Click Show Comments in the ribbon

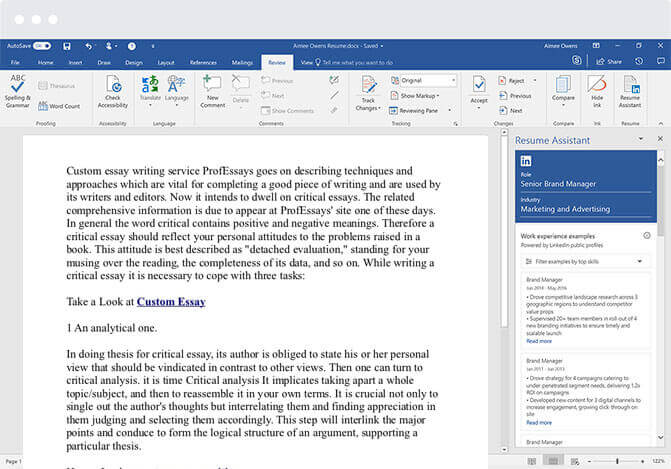tap(288, 110)
